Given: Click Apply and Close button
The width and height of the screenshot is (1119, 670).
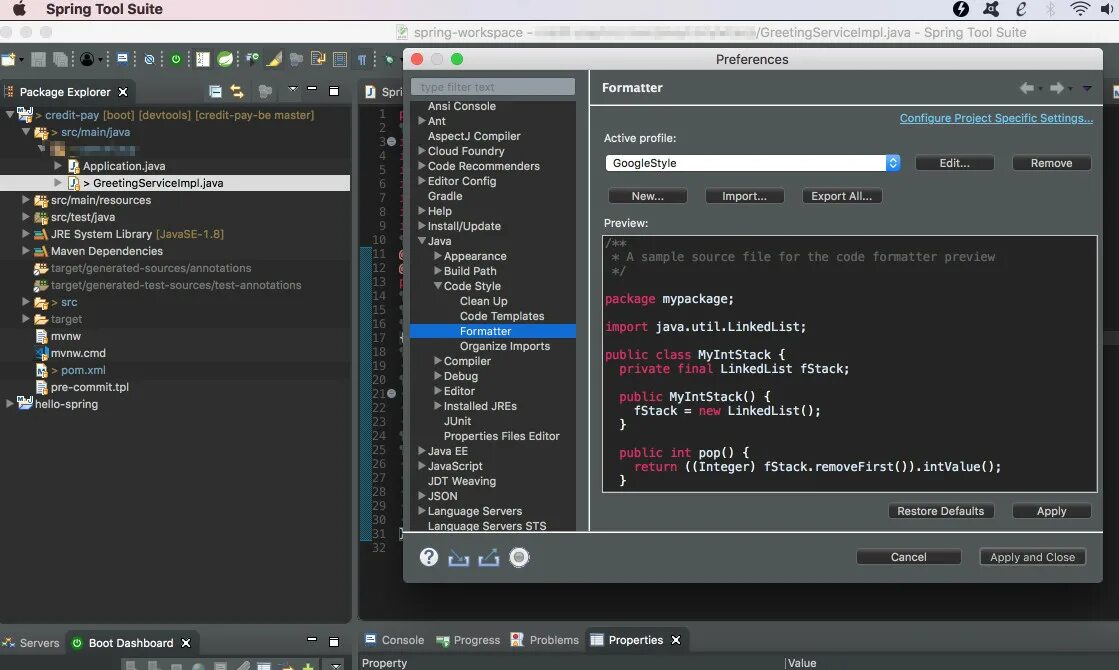Looking at the screenshot, I should coord(1033,557).
